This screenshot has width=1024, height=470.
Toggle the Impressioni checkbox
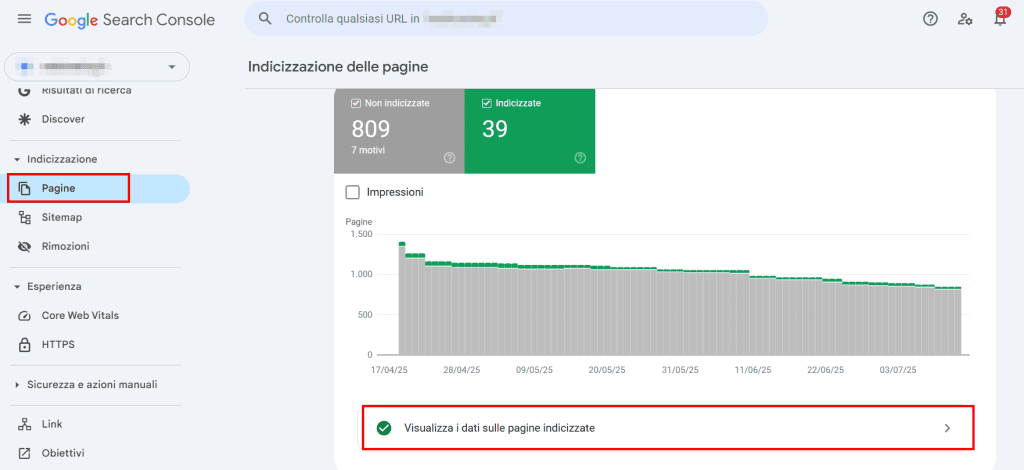click(x=351, y=192)
